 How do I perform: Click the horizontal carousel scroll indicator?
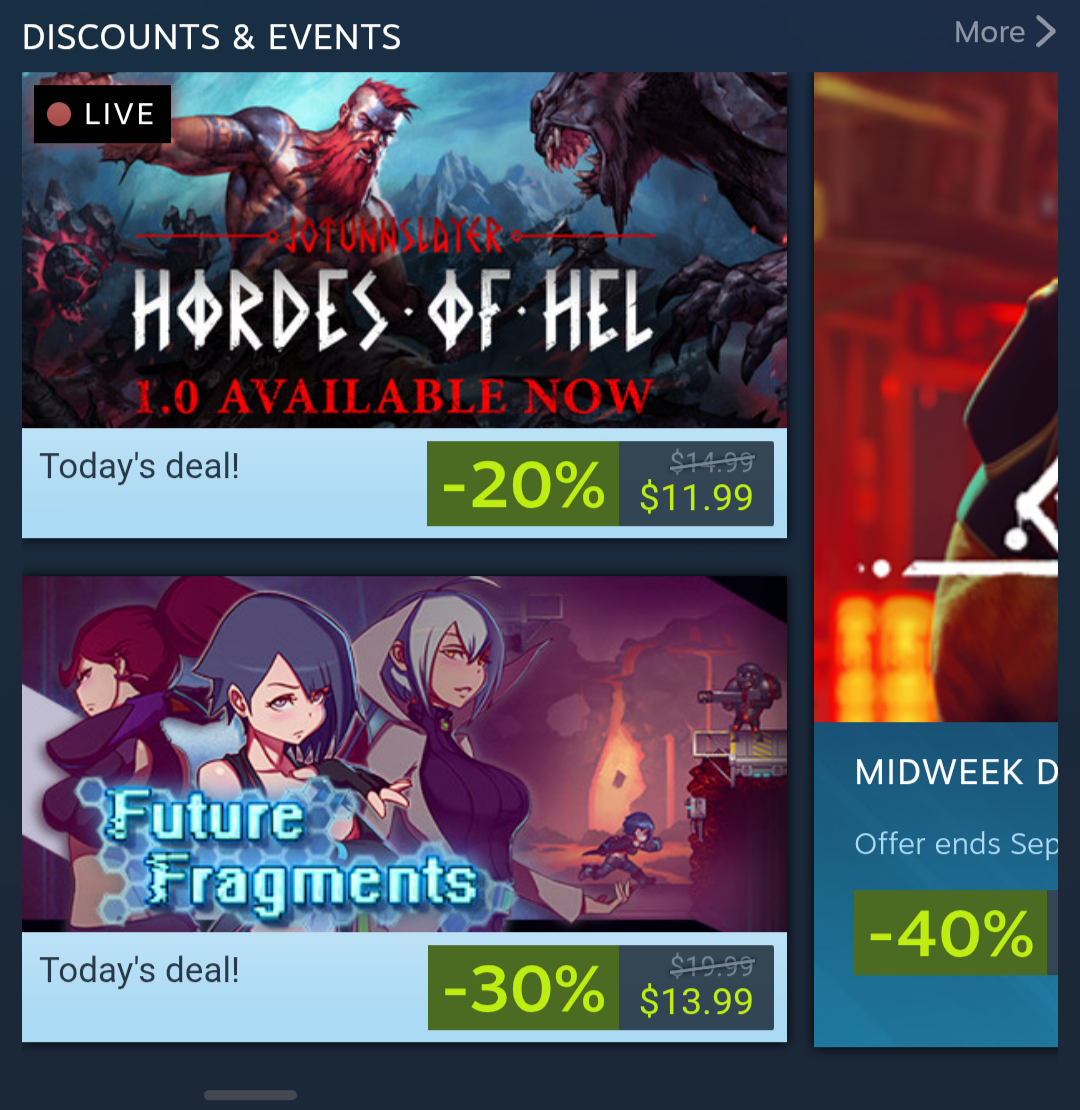(x=250, y=1095)
